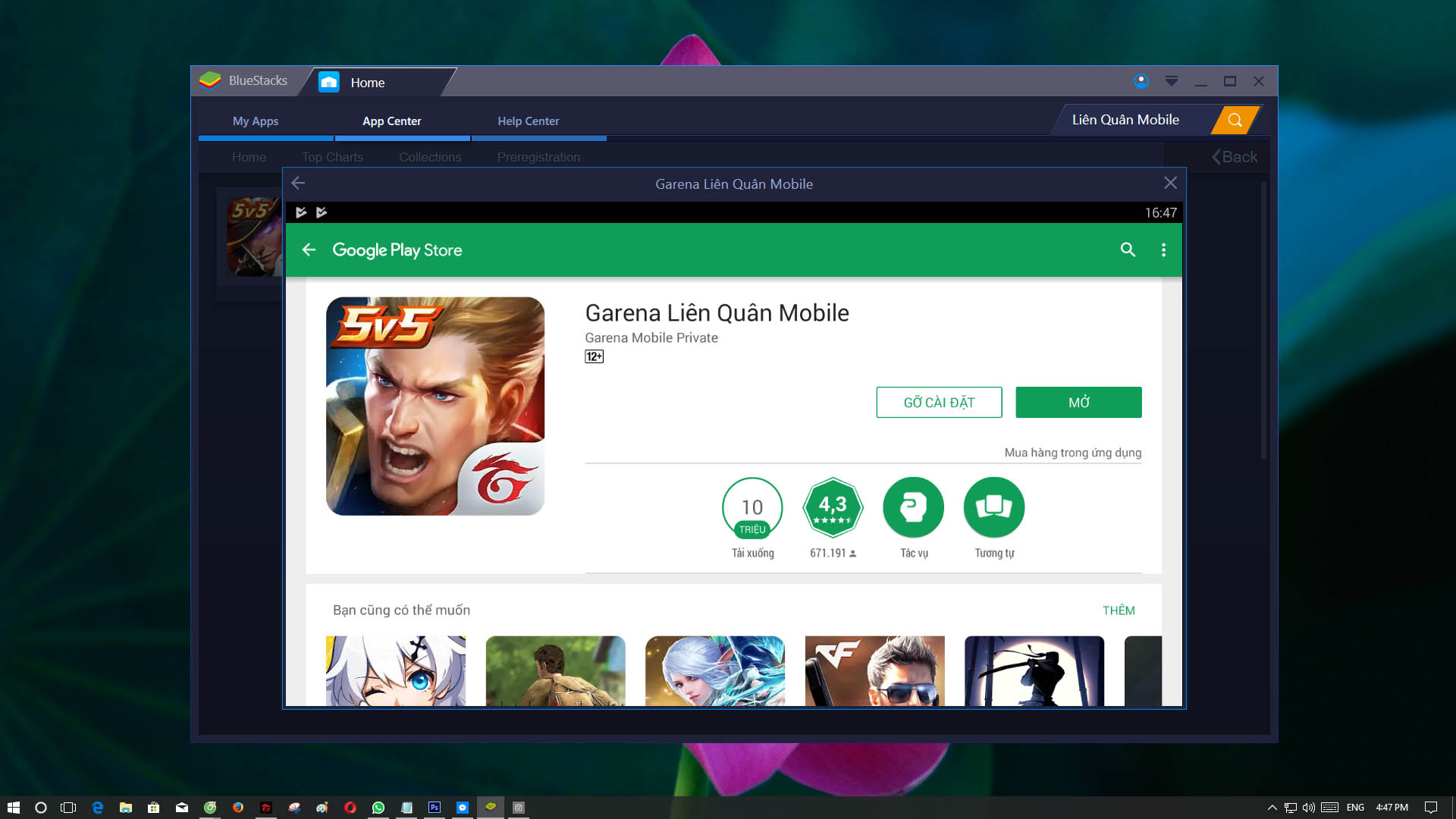Click the Play Store search magnifier icon

1128,249
